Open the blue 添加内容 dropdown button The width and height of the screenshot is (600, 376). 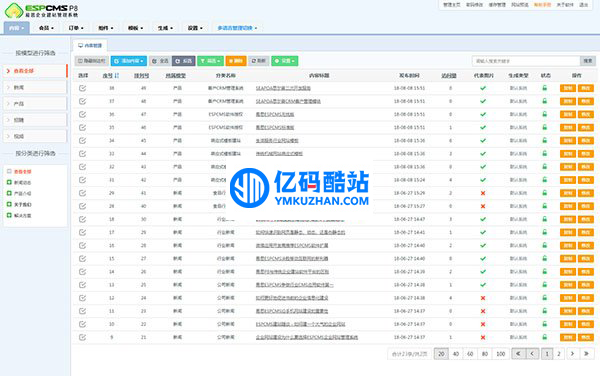(x=129, y=61)
